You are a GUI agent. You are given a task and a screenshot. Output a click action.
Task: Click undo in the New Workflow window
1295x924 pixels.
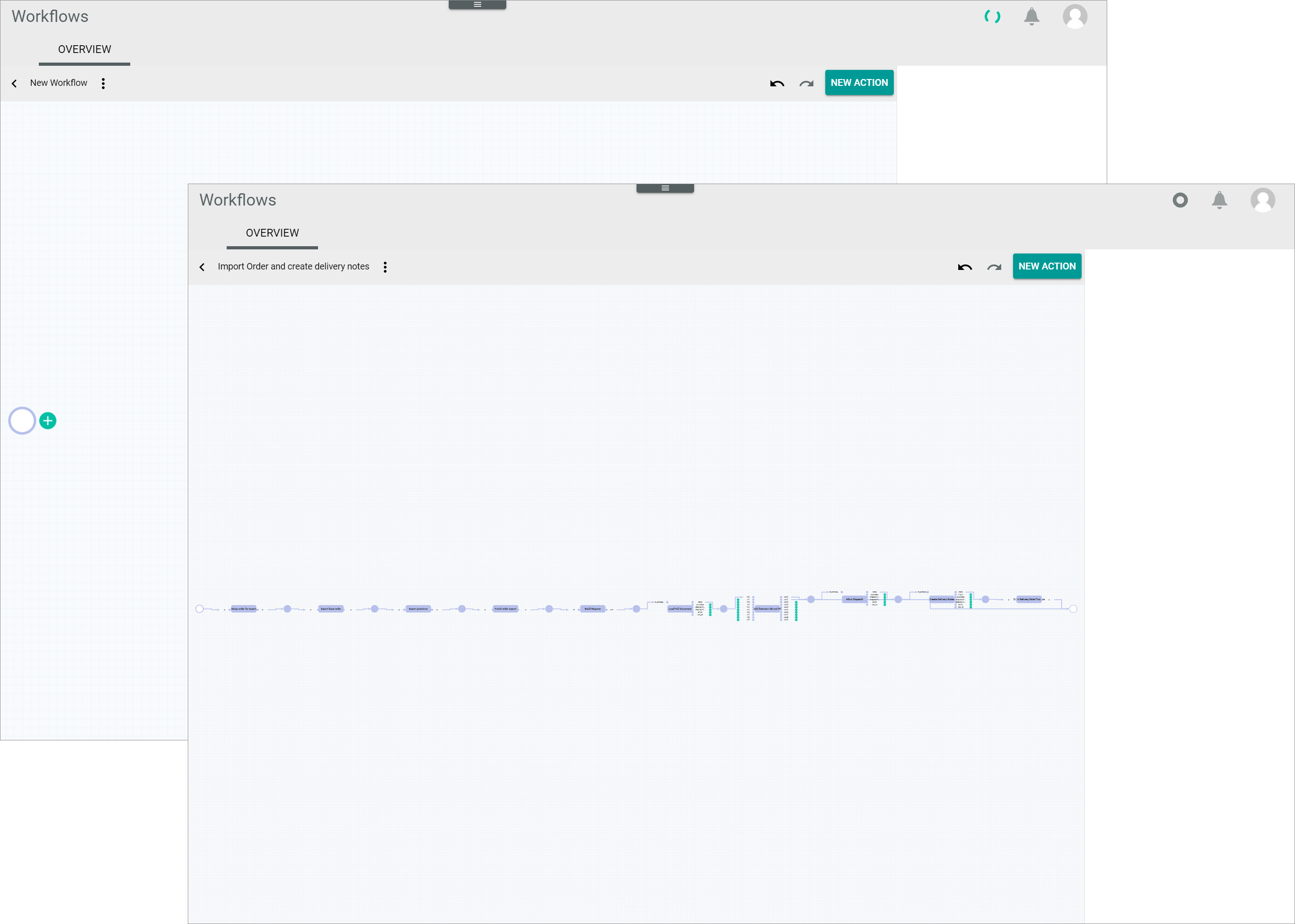(777, 84)
